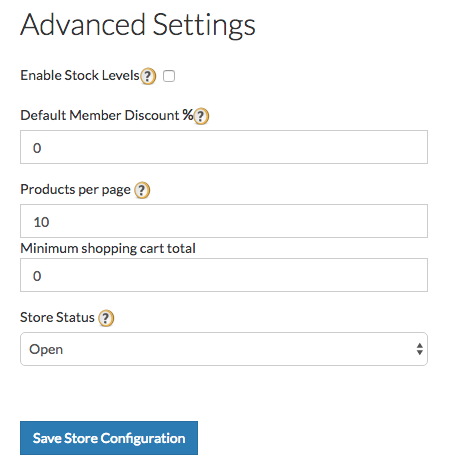Click the Store Status label text
This screenshot has width=451, height=469.
(57, 317)
